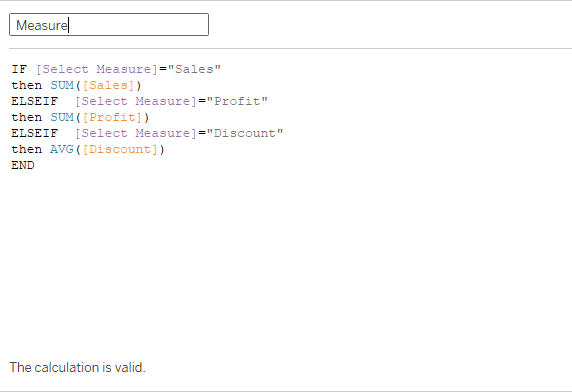572x392 pixels.
Task: Select the orange [Sales] field reference
Action: point(108,85)
